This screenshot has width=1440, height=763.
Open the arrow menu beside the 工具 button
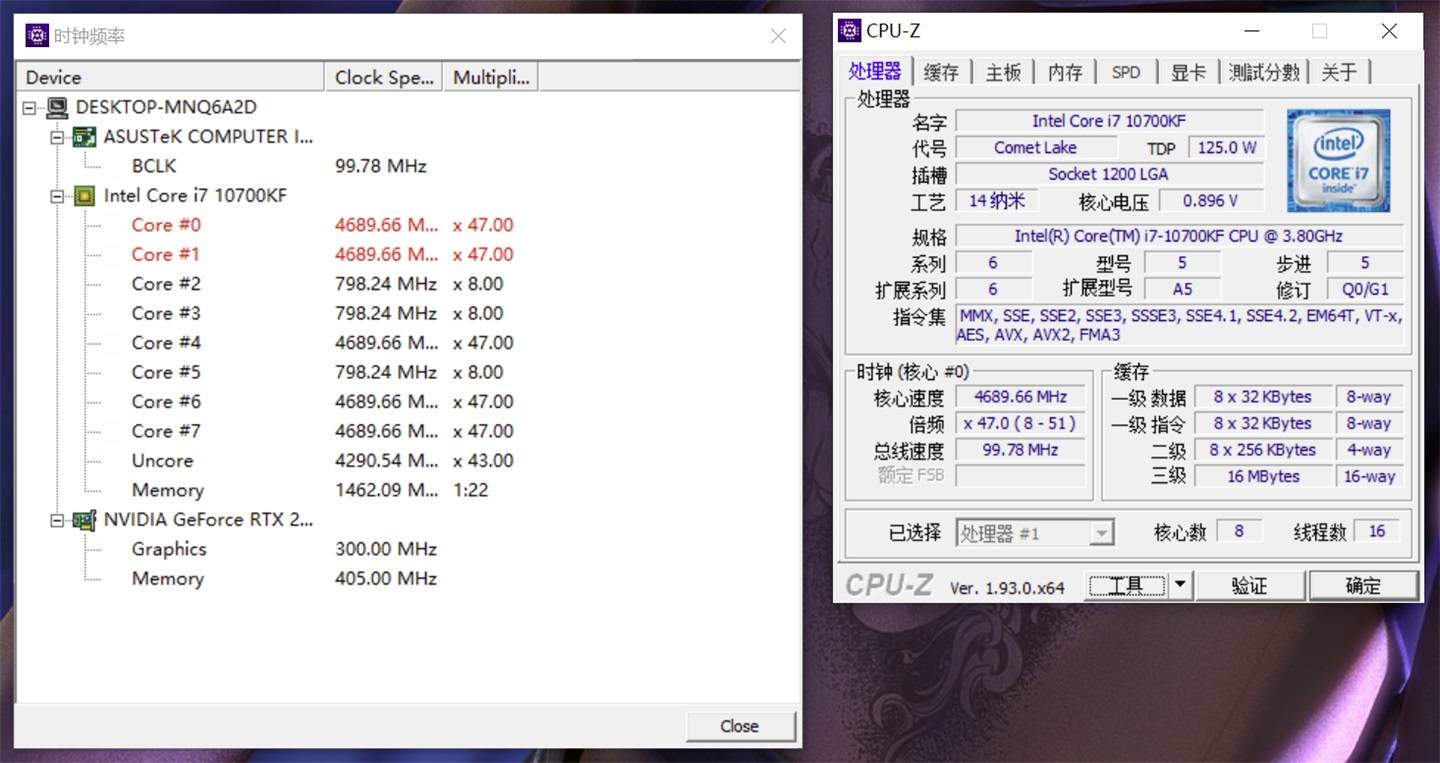(x=1181, y=585)
